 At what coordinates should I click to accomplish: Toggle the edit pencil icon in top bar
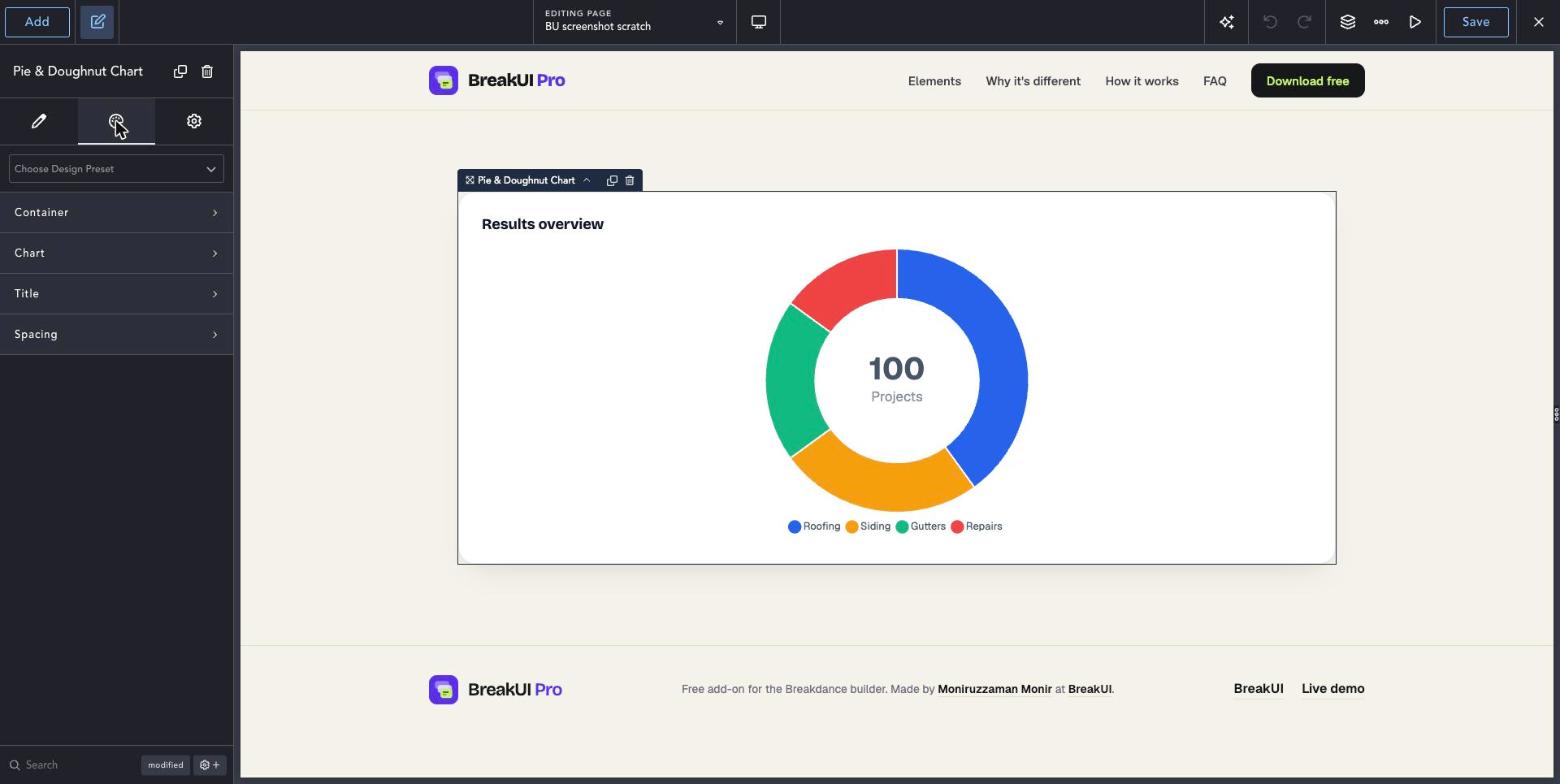97,21
